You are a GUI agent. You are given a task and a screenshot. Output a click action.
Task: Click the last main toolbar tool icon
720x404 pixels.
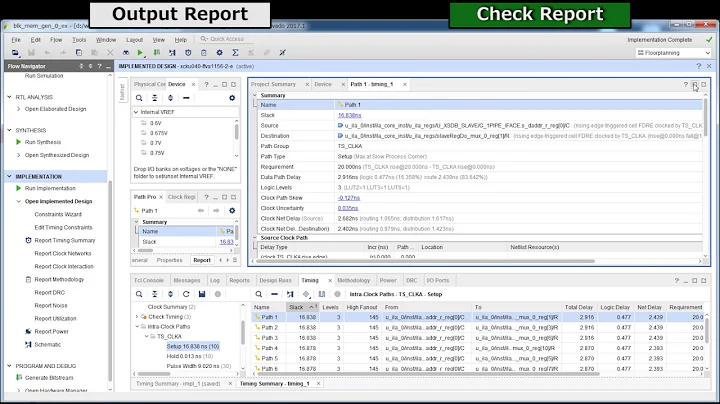[282, 53]
